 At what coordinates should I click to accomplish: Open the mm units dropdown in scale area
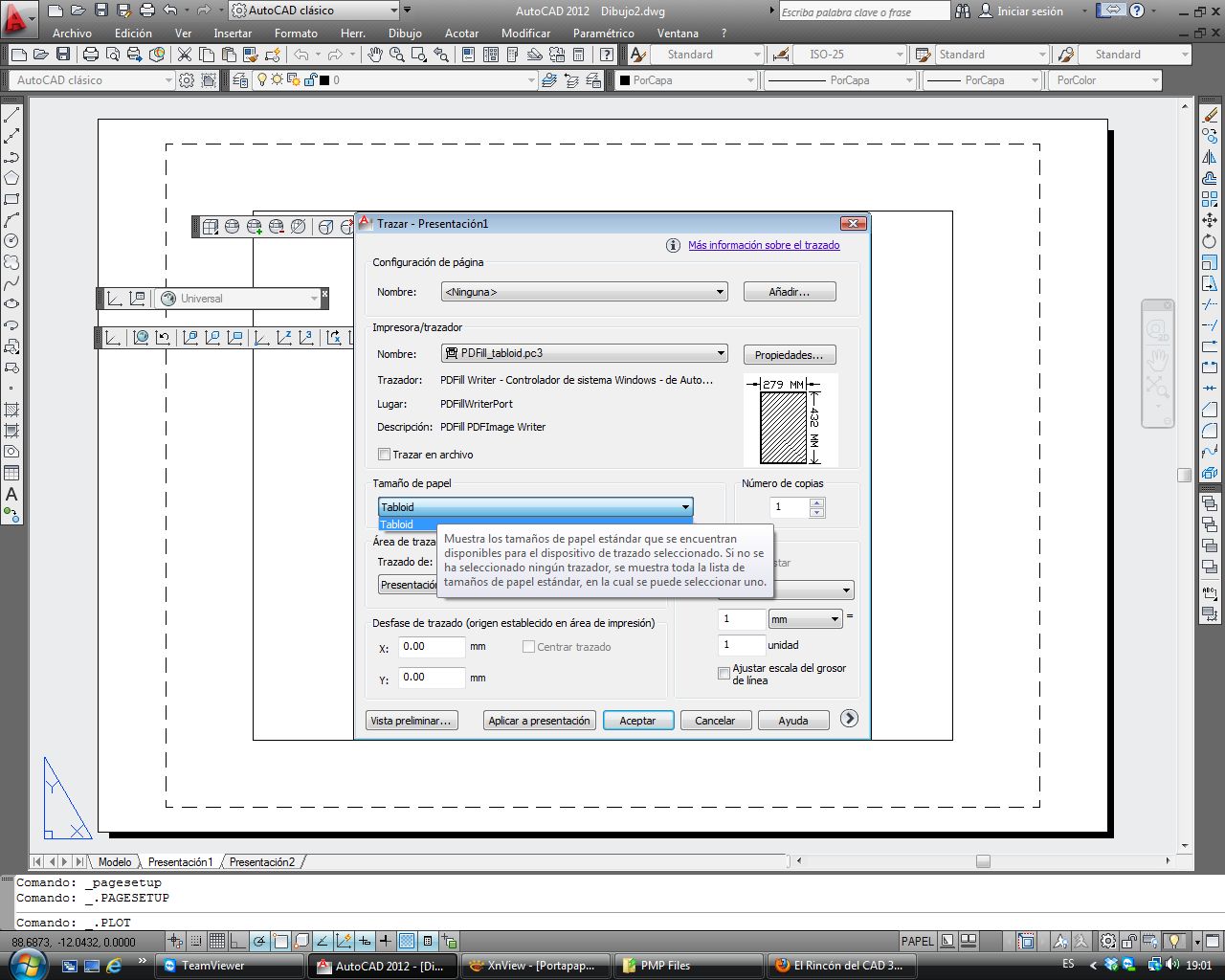pos(805,619)
